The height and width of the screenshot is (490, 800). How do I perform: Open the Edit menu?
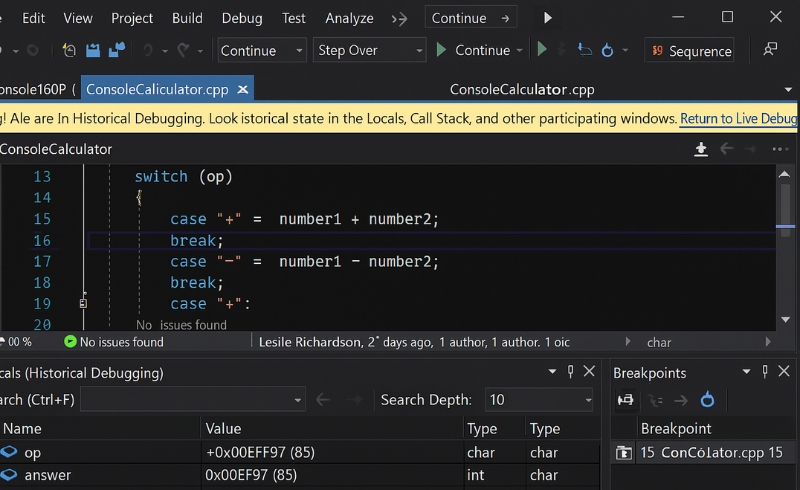pos(33,18)
